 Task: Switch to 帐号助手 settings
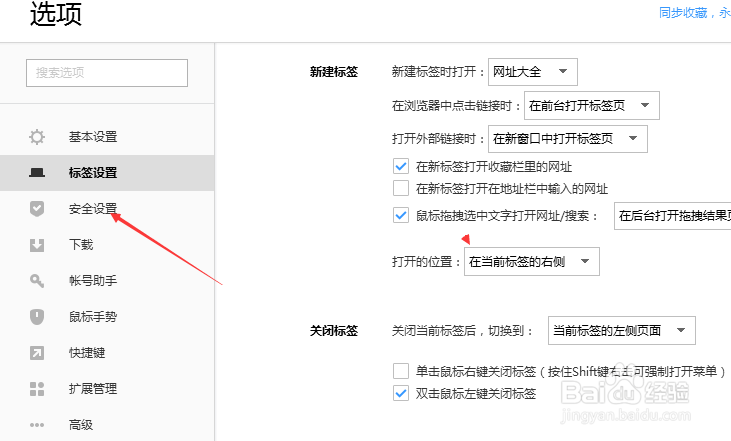tap(107, 281)
